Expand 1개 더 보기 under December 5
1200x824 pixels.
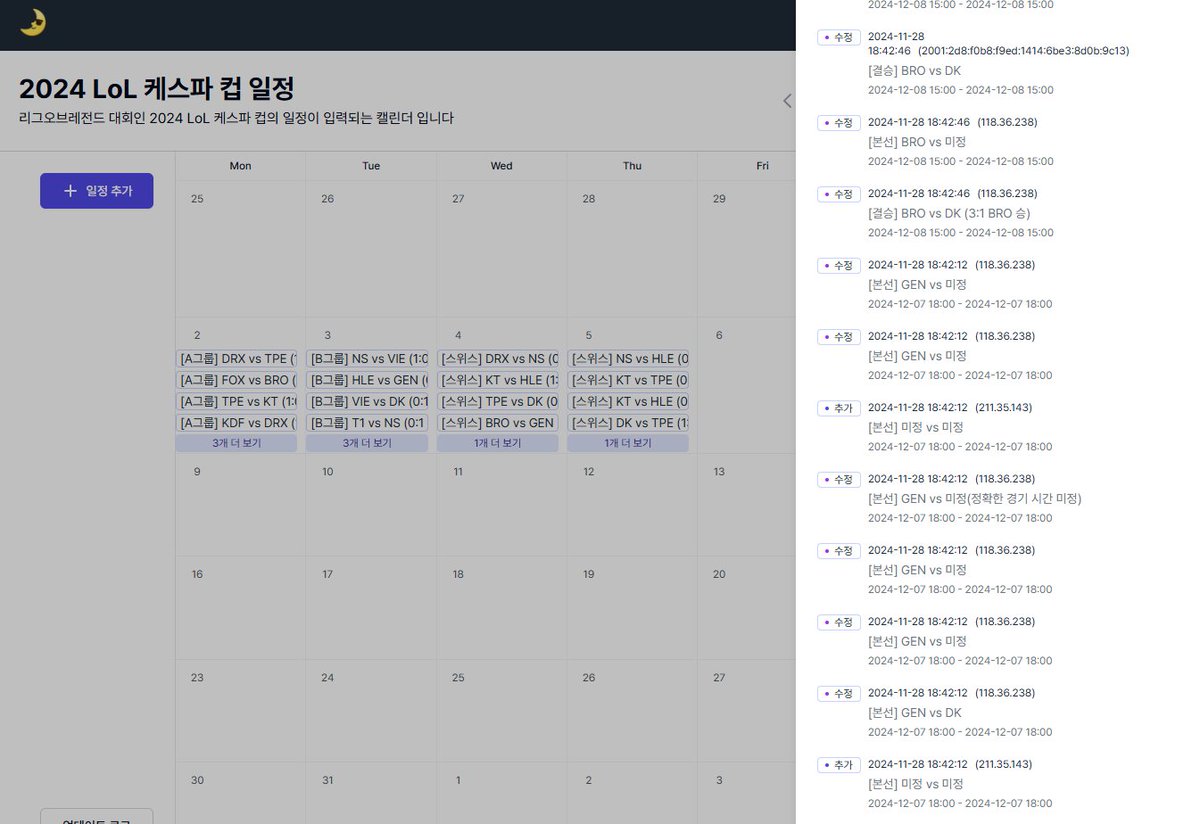628,443
